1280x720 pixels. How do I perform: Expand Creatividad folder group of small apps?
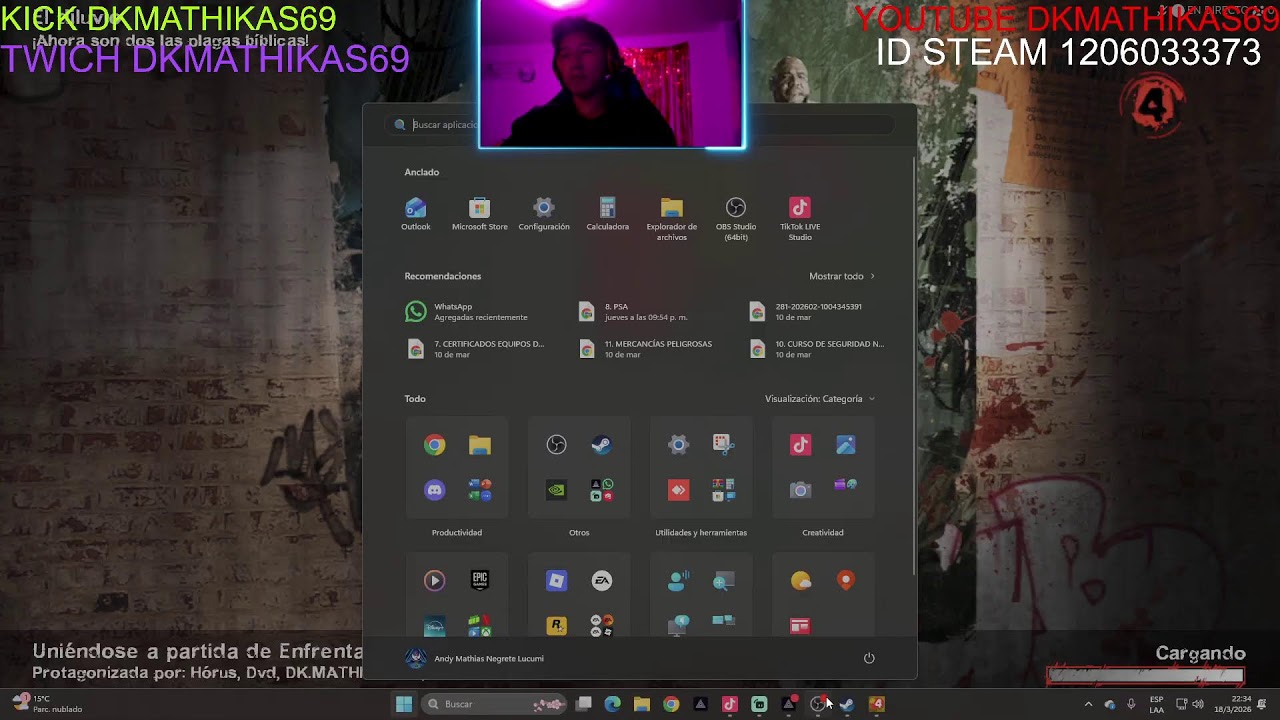(845, 485)
